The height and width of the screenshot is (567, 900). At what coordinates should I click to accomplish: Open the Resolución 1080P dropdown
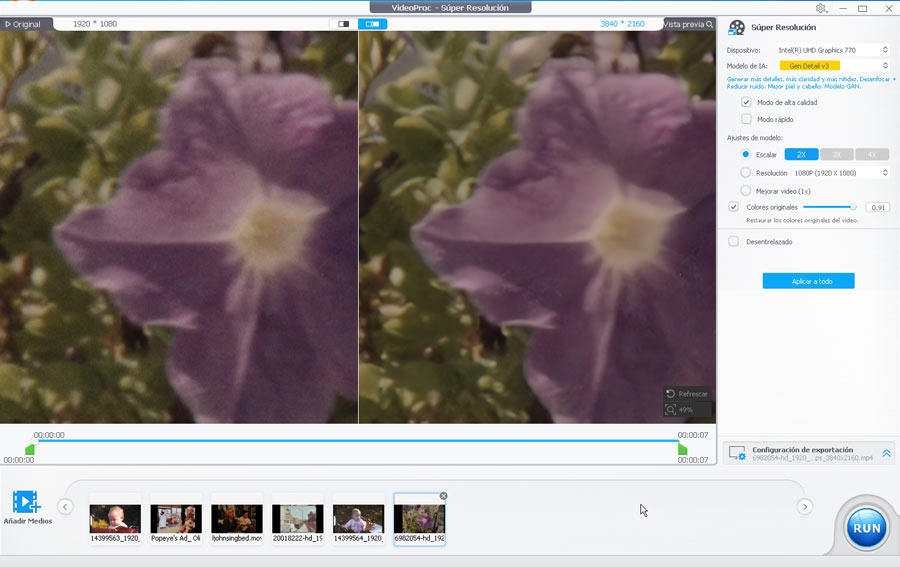841,173
